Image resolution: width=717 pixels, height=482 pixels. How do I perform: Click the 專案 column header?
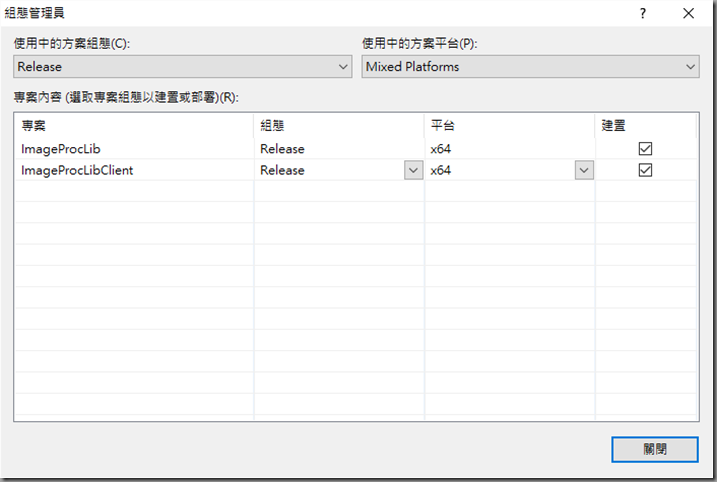134,126
